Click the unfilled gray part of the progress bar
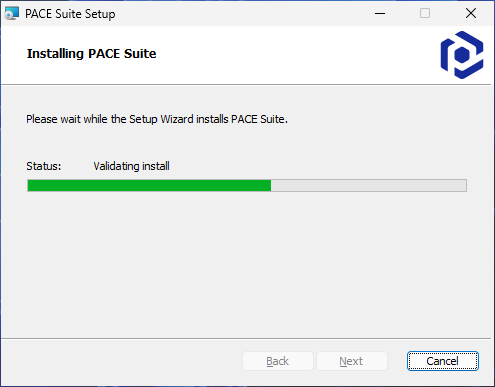Image resolution: width=495 pixels, height=387 pixels. [369, 185]
